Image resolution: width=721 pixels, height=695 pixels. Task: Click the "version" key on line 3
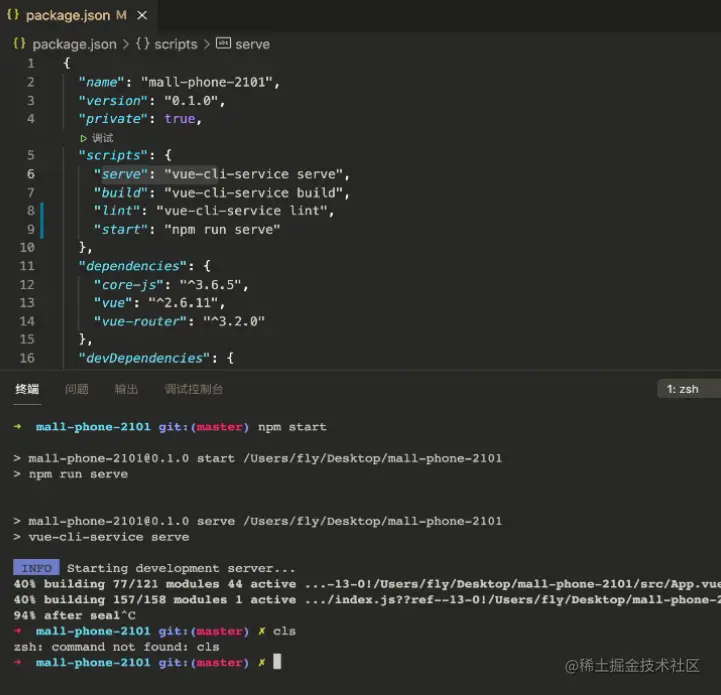click(113, 100)
